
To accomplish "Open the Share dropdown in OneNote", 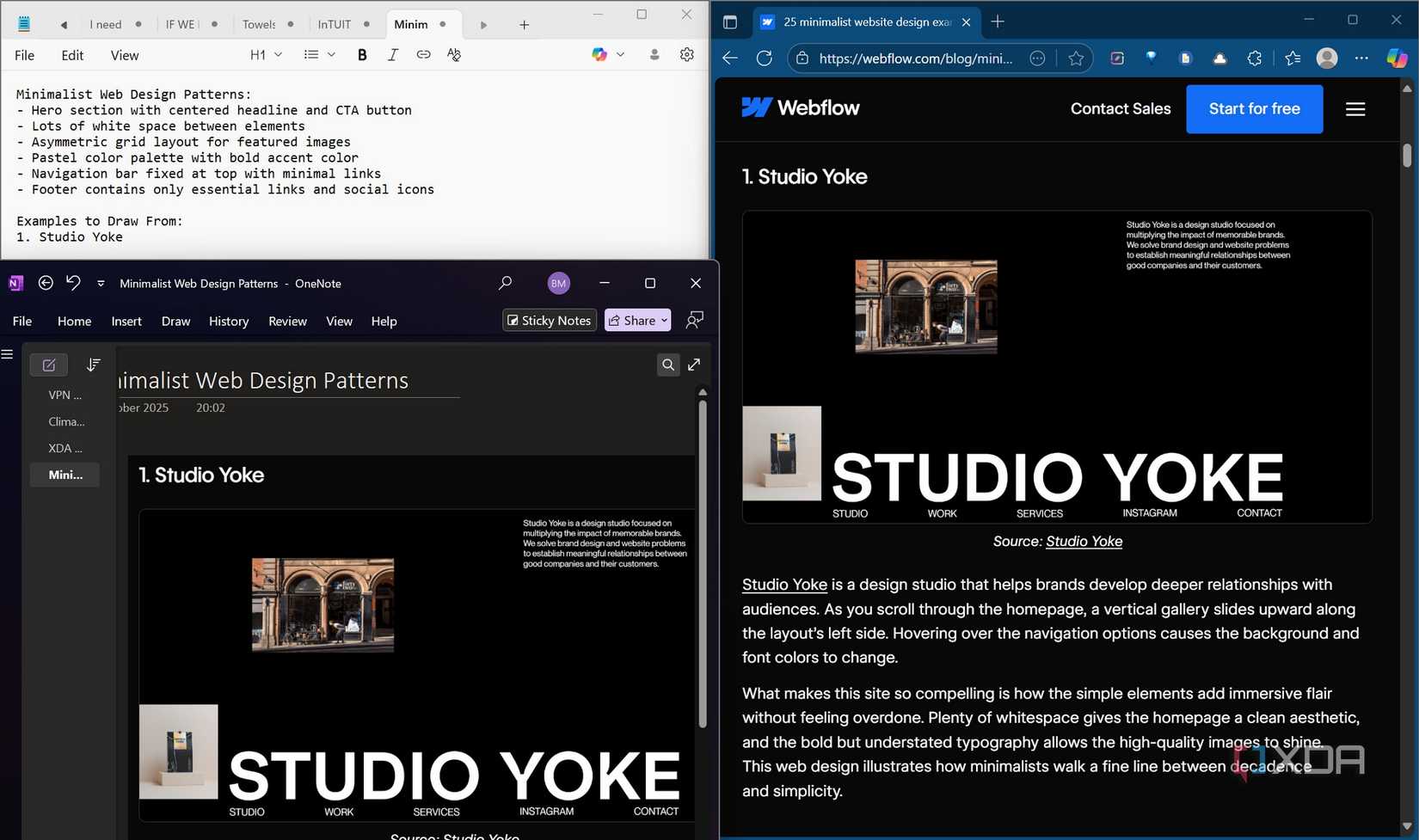I will click(x=637, y=320).
